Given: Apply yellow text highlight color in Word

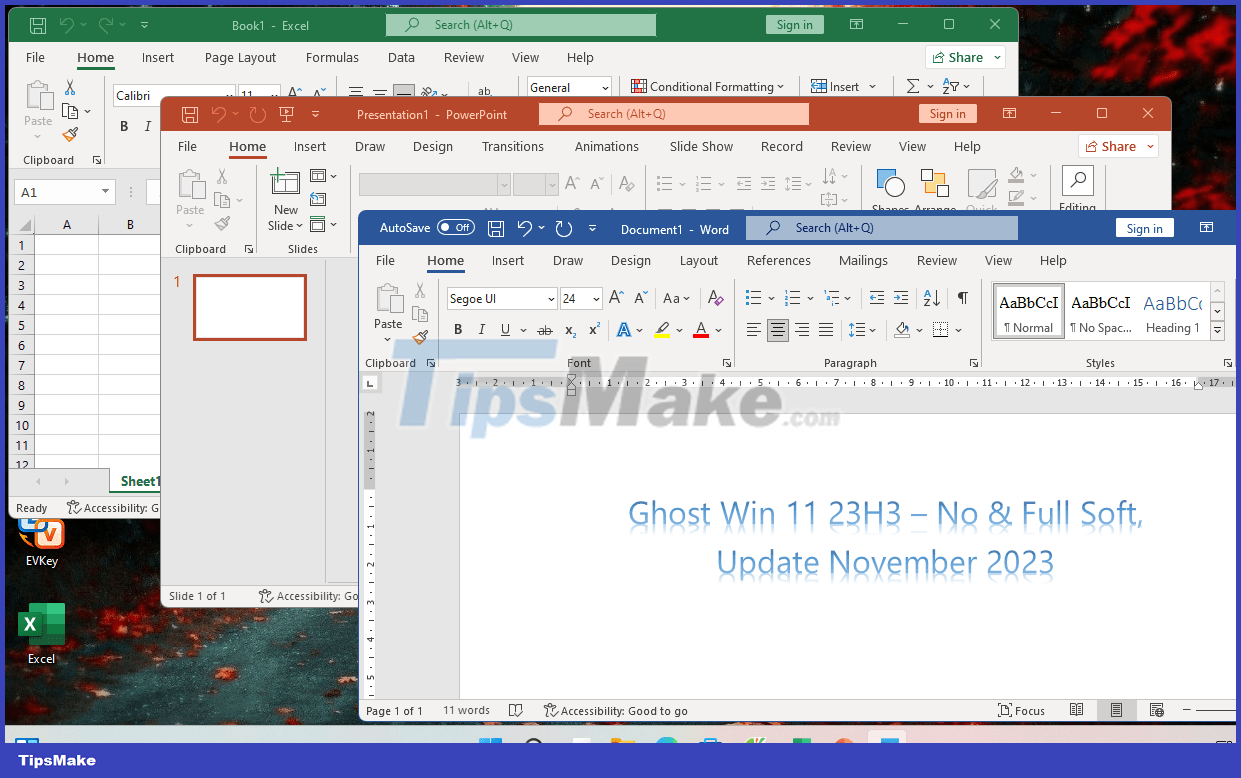Looking at the screenshot, I should (664, 330).
